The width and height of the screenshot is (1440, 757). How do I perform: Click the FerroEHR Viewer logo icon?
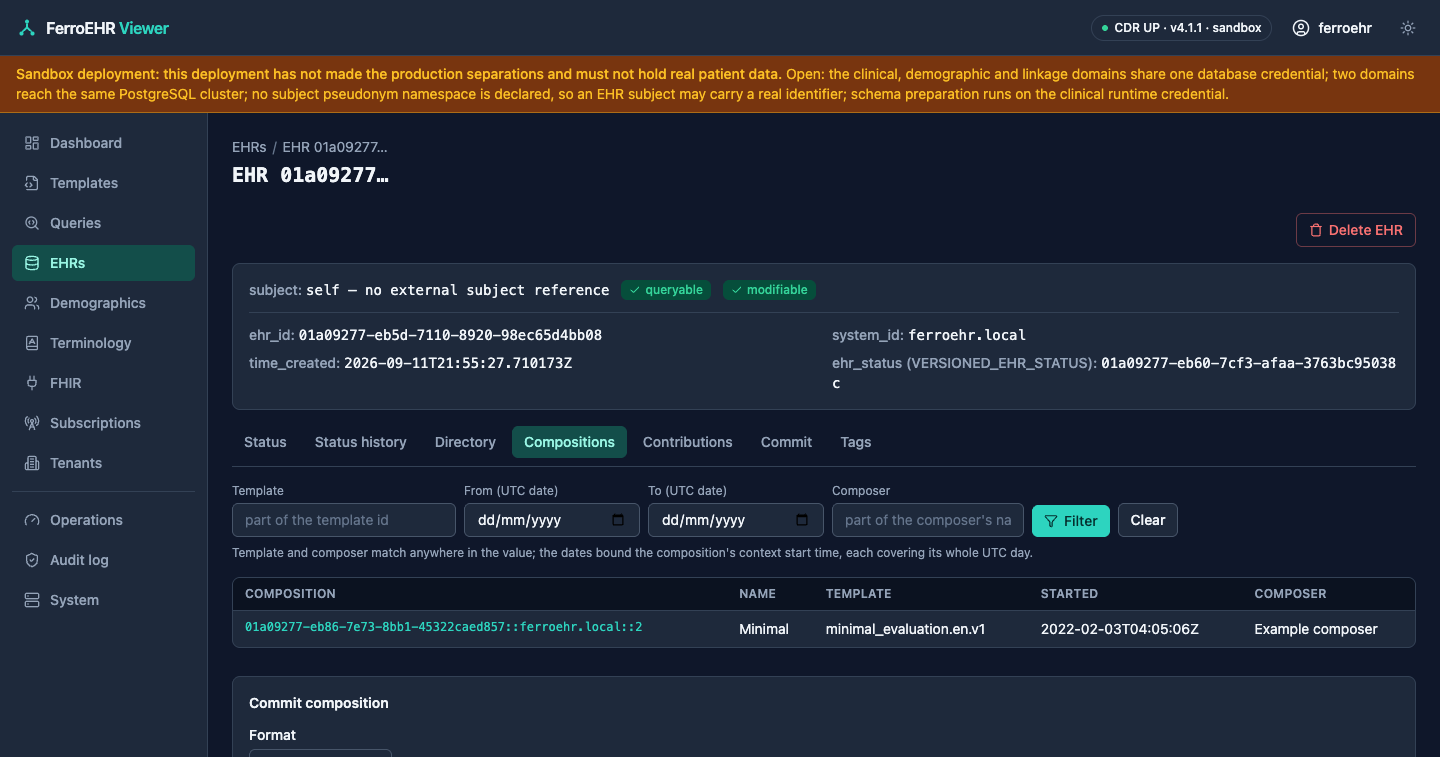tap(27, 28)
